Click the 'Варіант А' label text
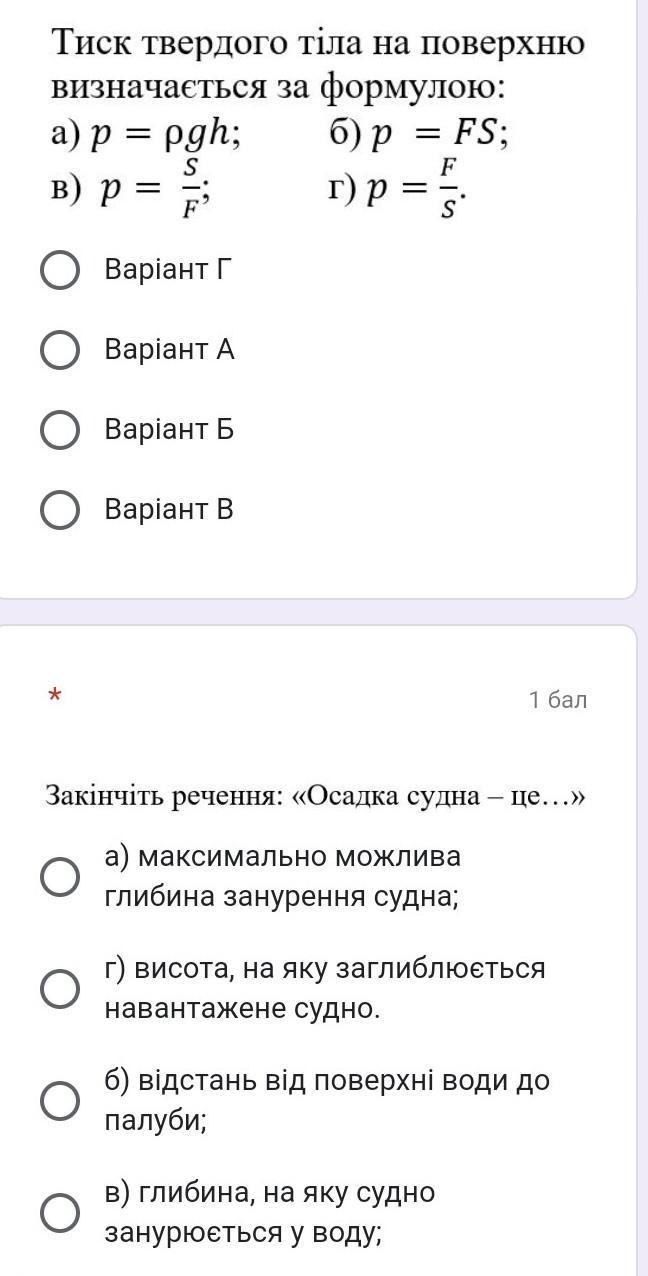 169,350
